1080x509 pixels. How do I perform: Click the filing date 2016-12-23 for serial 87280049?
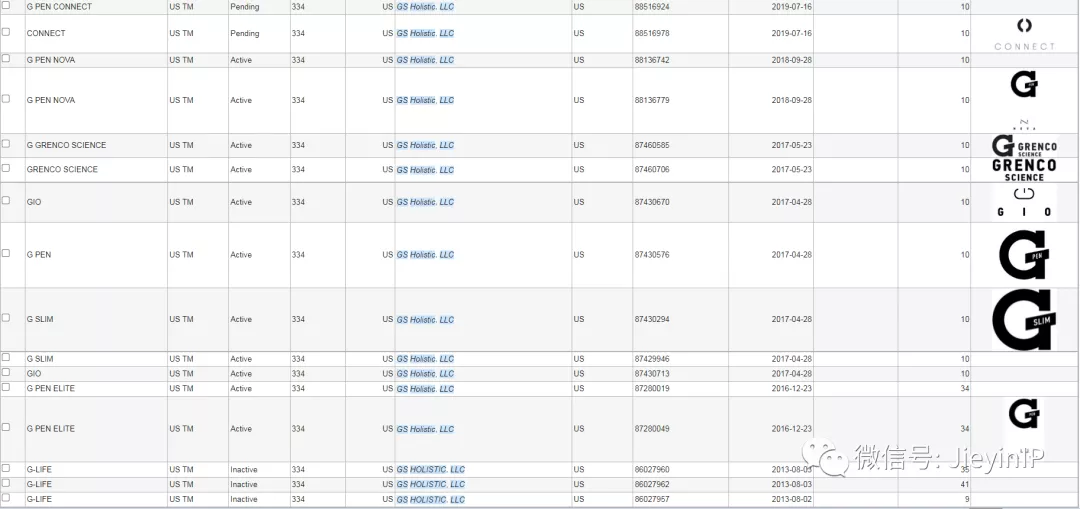point(792,429)
